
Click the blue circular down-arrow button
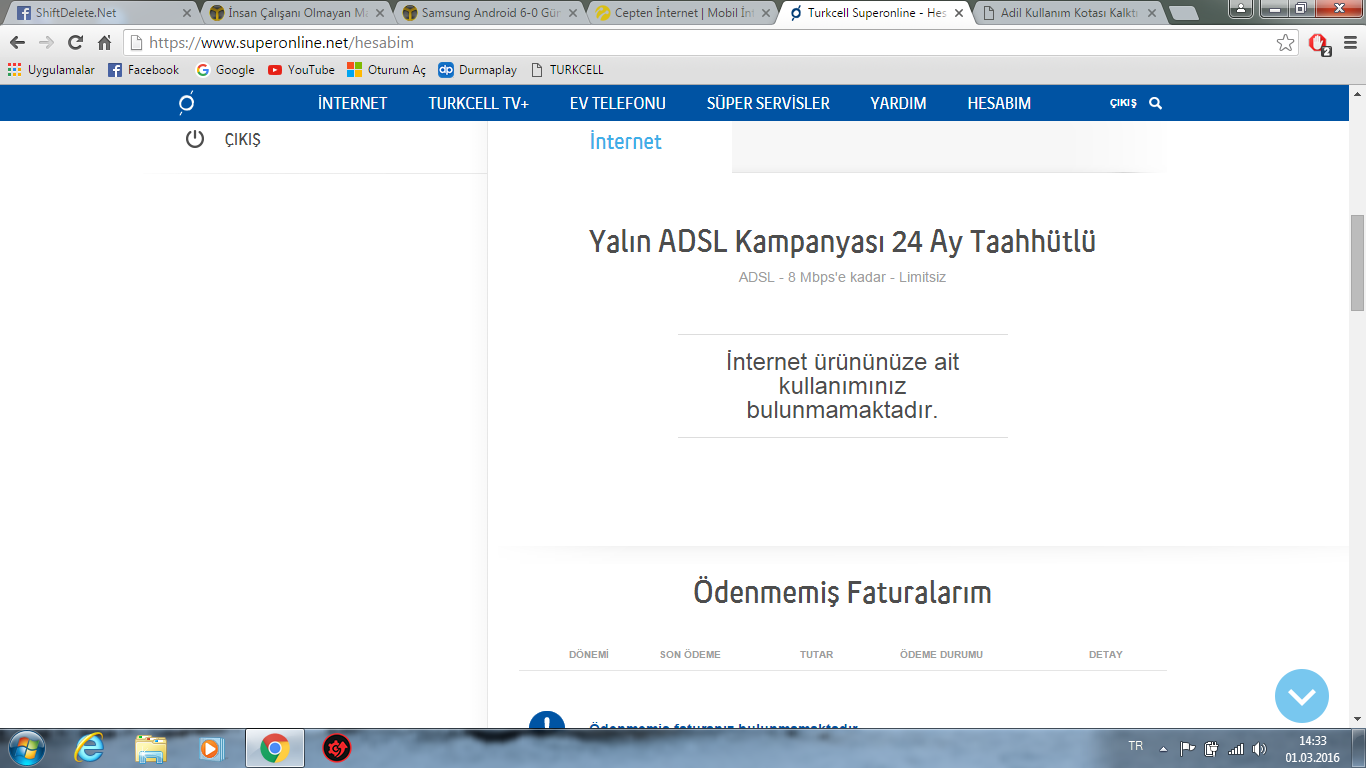click(x=1302, y=695)
